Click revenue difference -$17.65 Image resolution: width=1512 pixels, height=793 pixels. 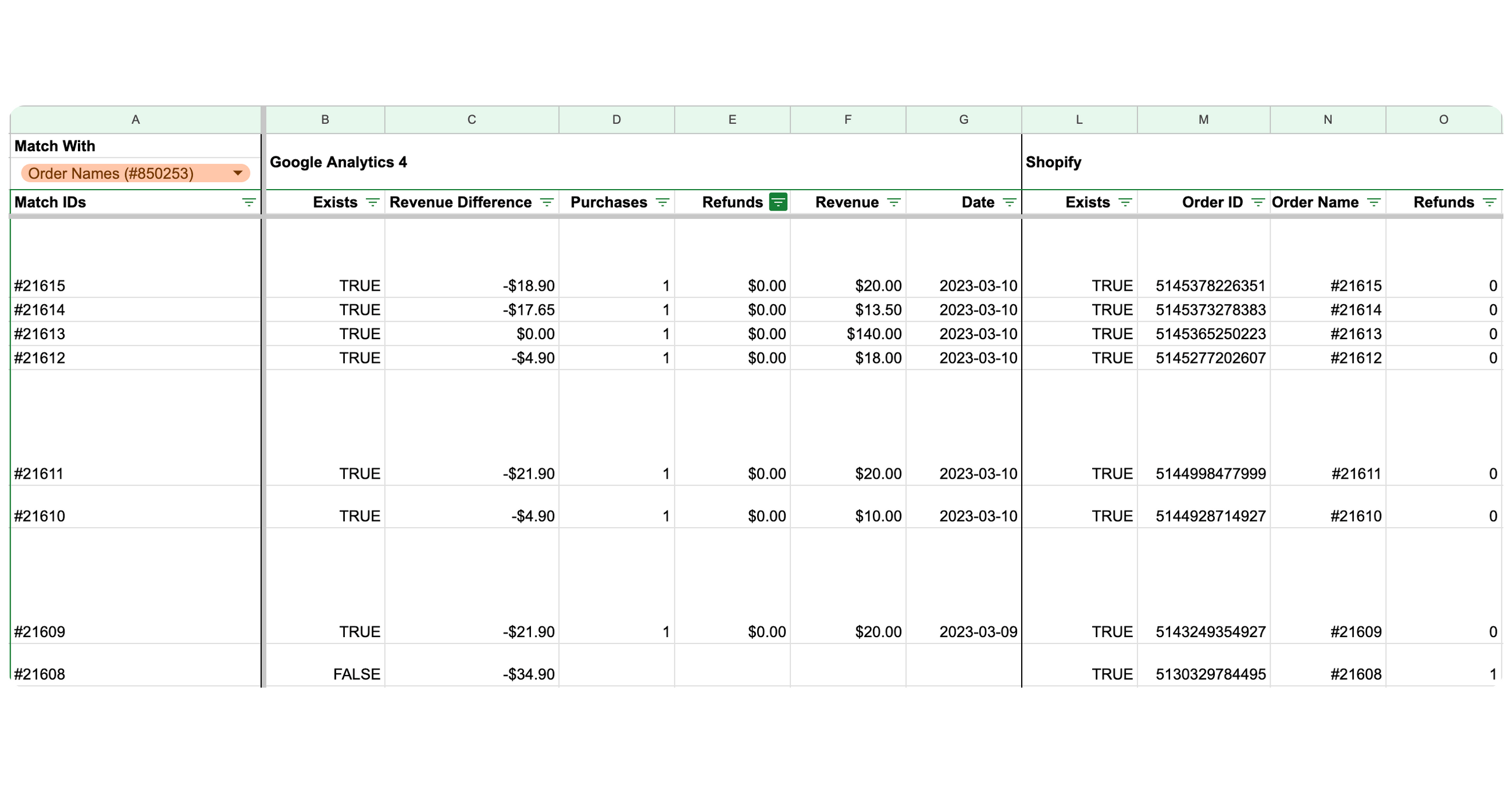coord(528,310)
